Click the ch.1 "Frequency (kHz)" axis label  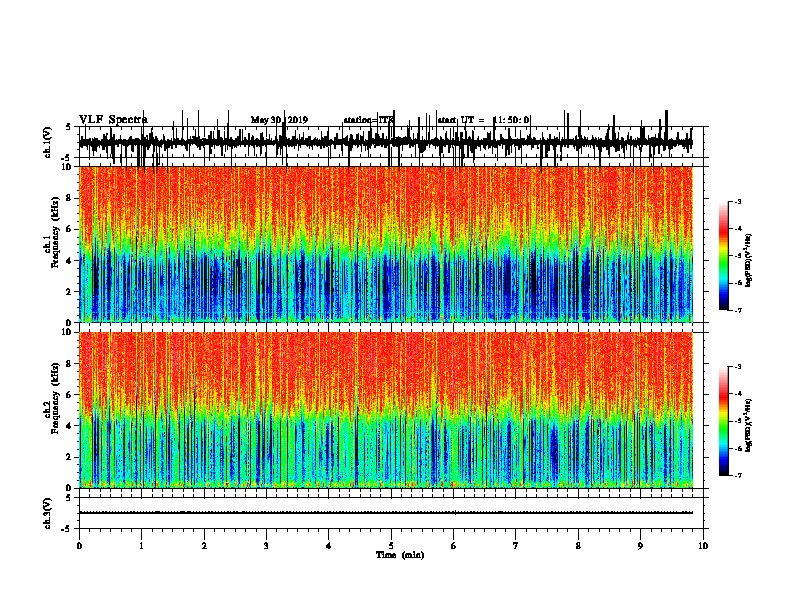55,232
